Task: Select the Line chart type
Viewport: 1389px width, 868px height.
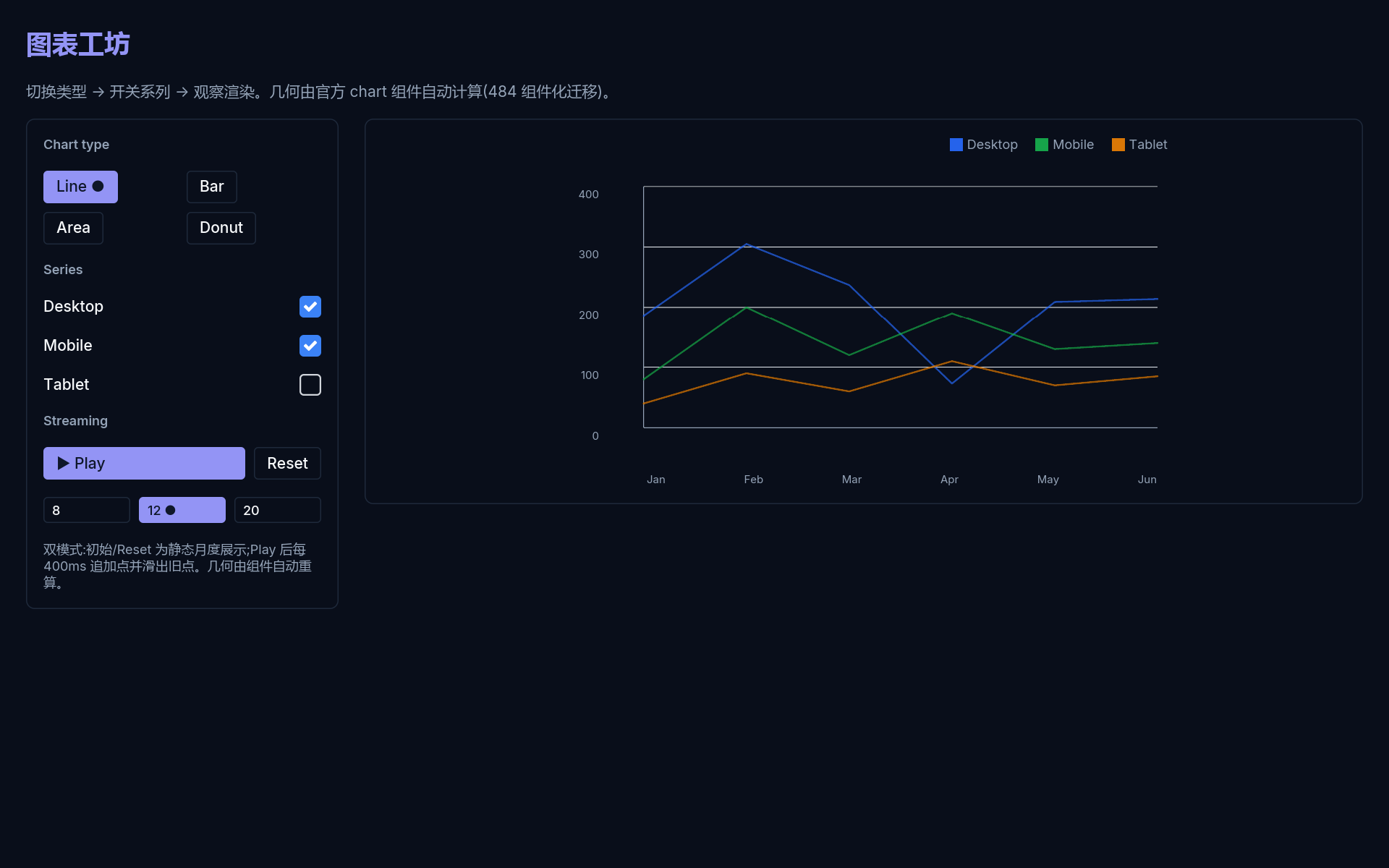Action: (80, 187)
